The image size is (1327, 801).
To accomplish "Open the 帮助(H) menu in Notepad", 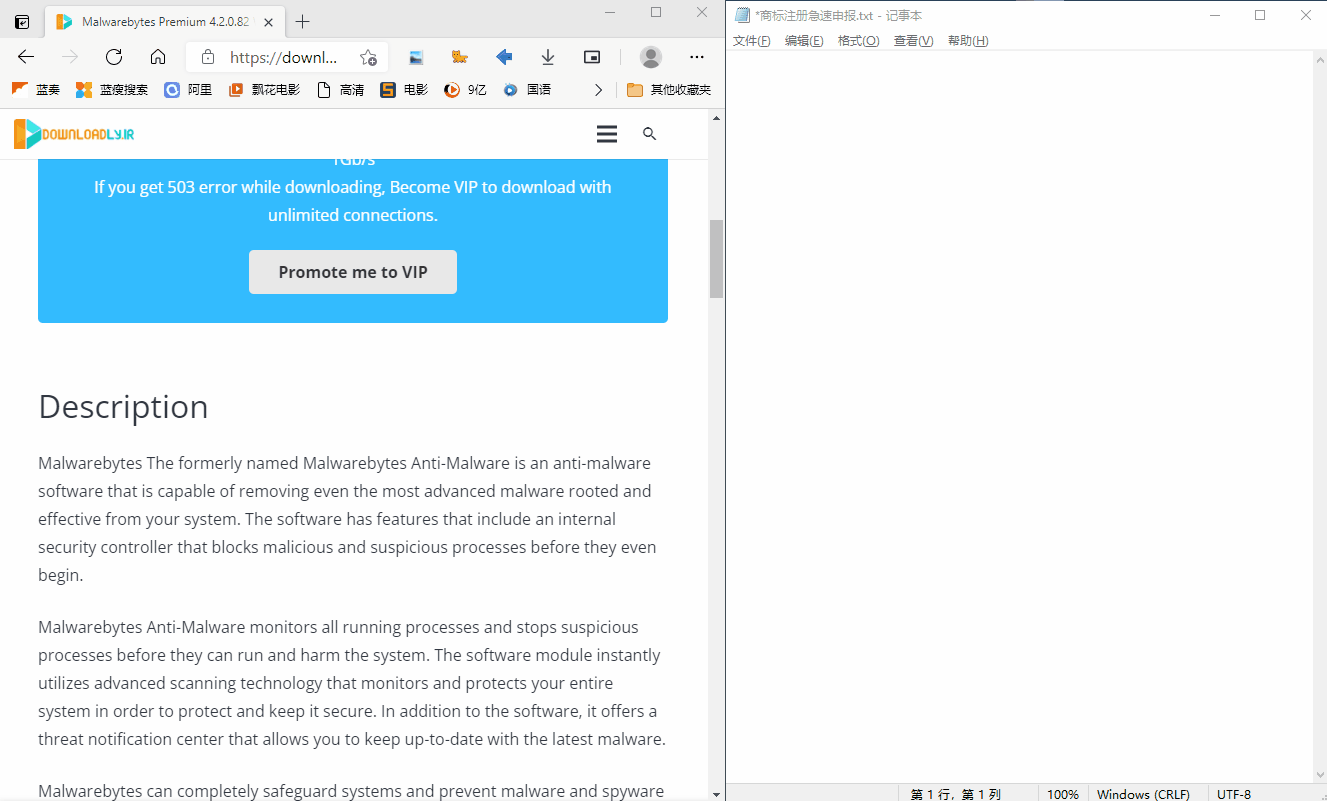I will (x=968, y=41).
